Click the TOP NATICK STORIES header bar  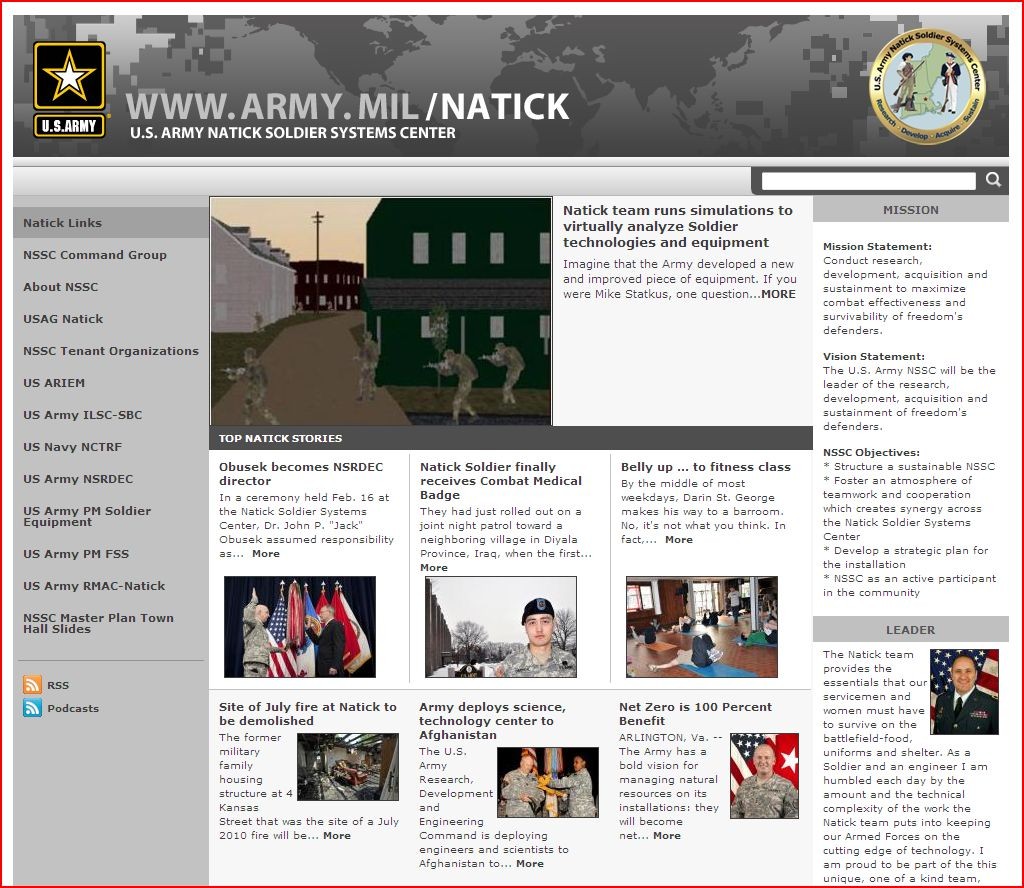pos(511,438)
